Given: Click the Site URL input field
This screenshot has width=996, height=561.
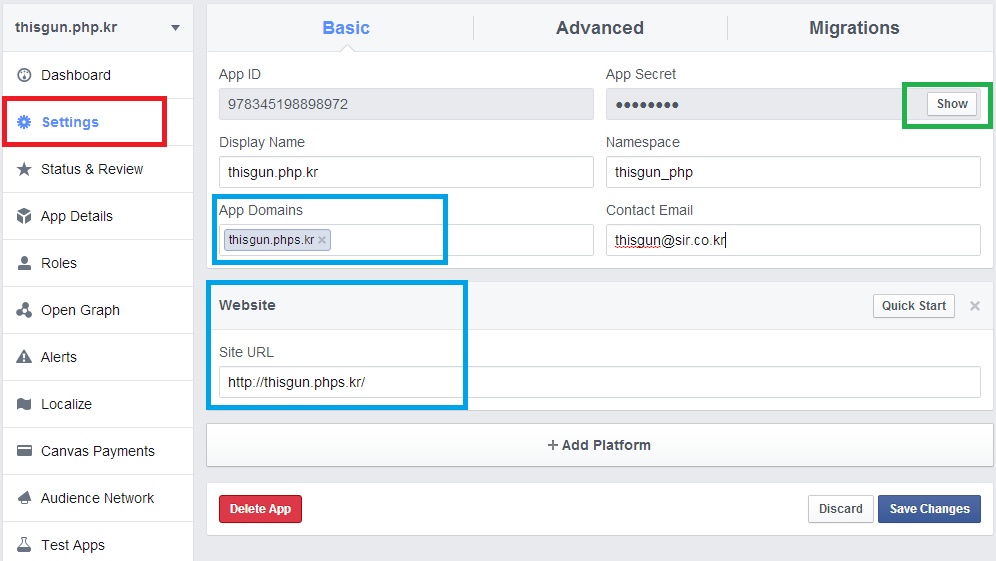Looking at the screenshot, I should (599, 382).
